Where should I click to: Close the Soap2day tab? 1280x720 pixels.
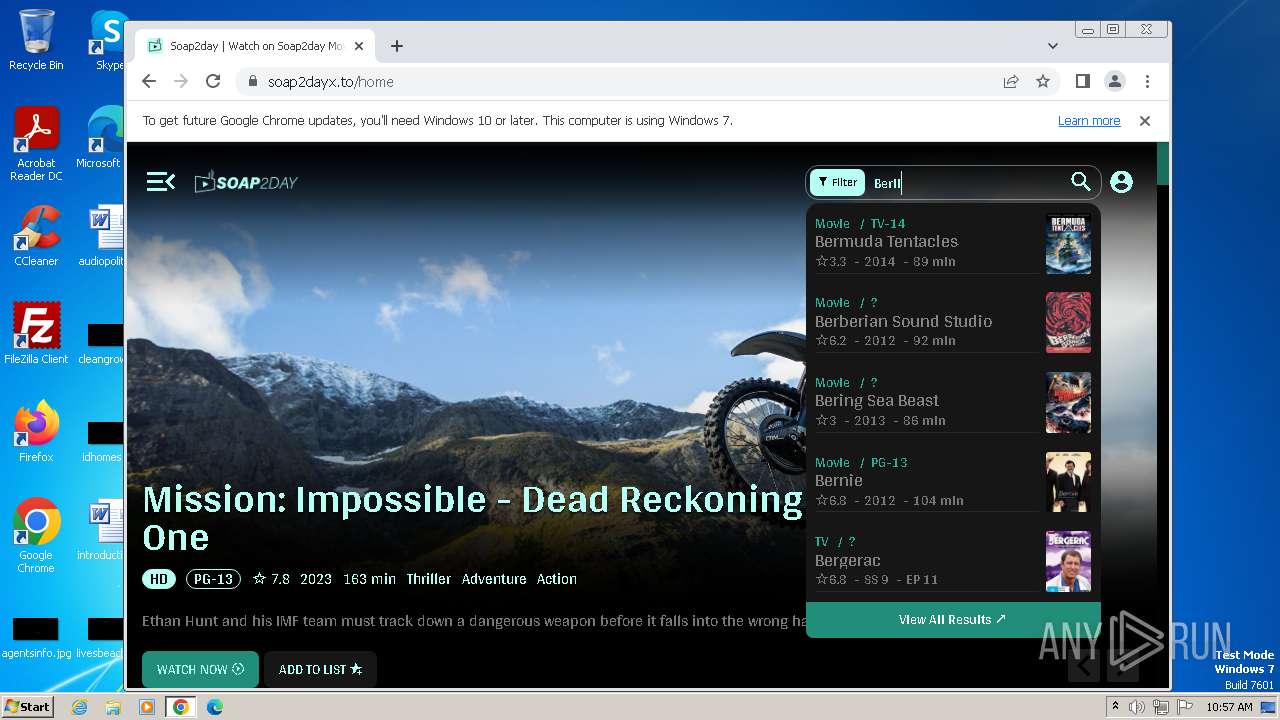pyautogui.click(x=359, y=46)
